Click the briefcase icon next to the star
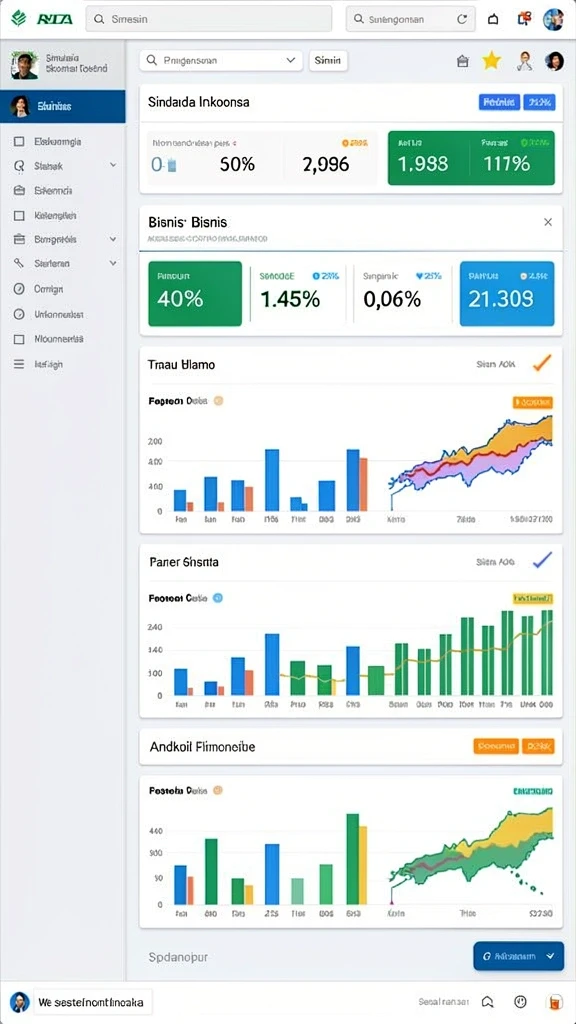The image size is (576, 1024). point(463,61)
